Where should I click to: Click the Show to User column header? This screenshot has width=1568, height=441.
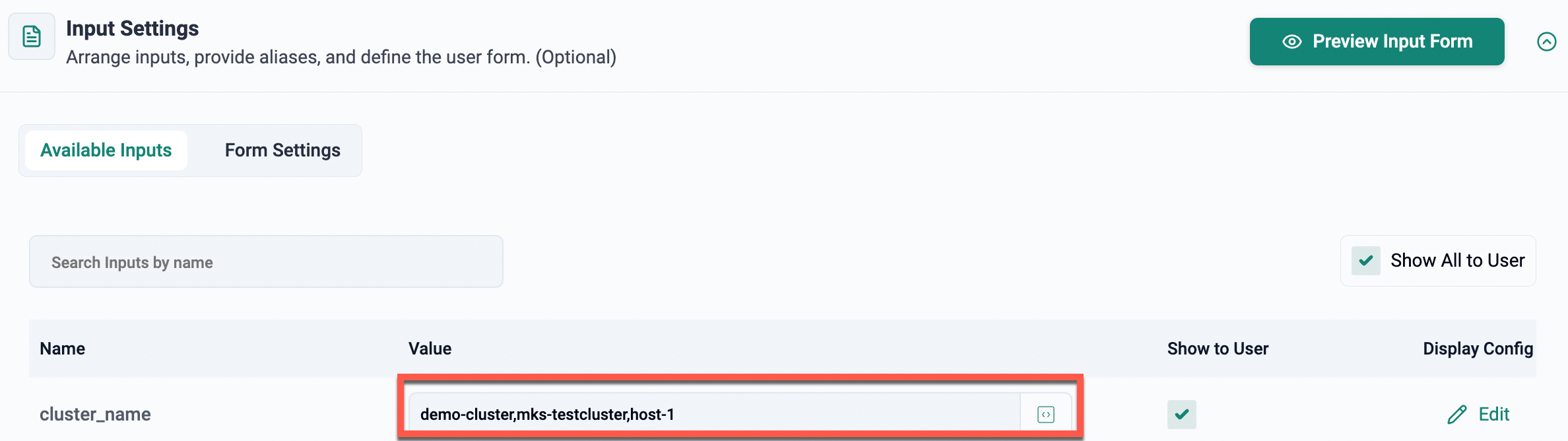[x=1218, y=349]
